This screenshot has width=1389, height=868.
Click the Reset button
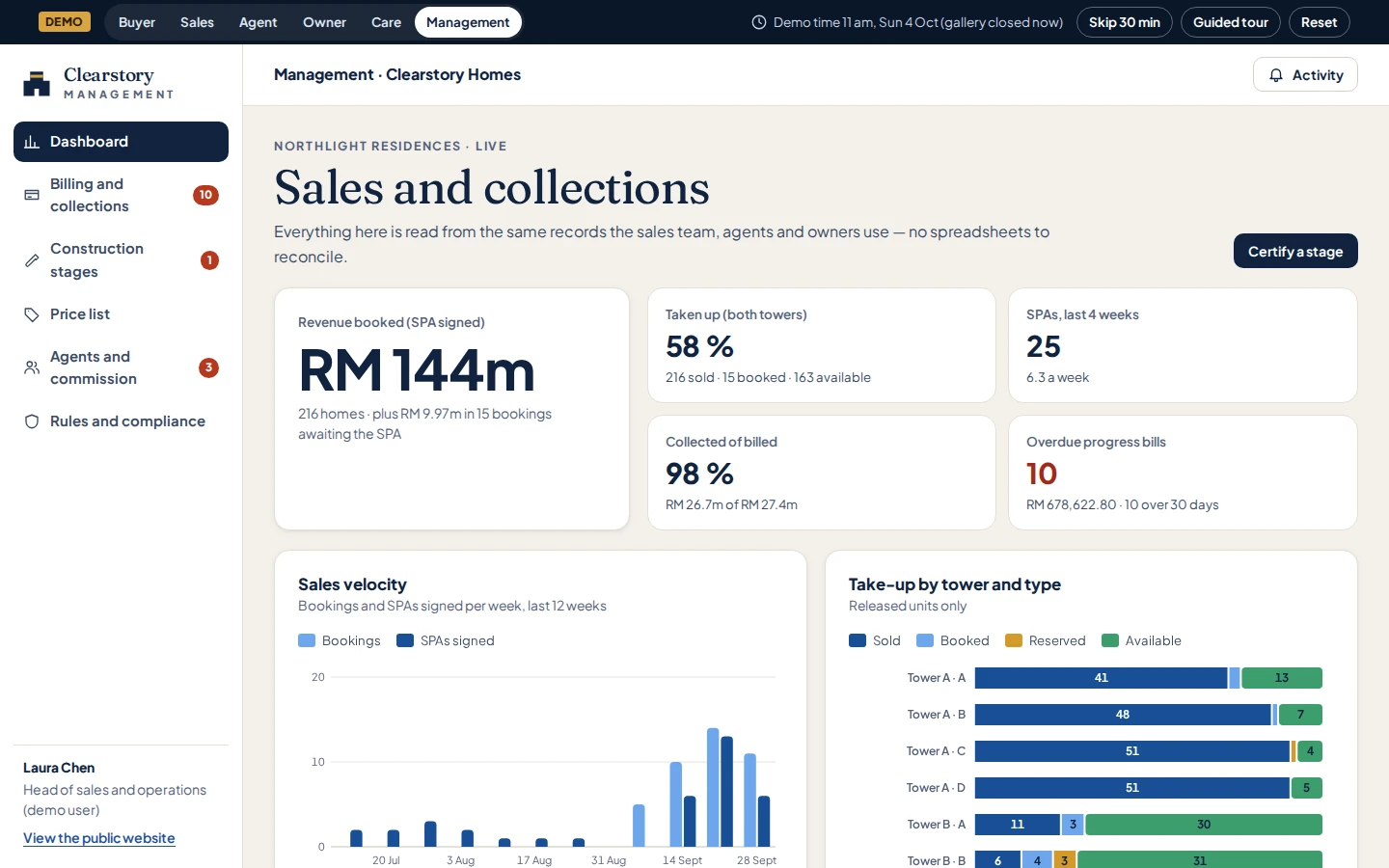[1320, 22]
